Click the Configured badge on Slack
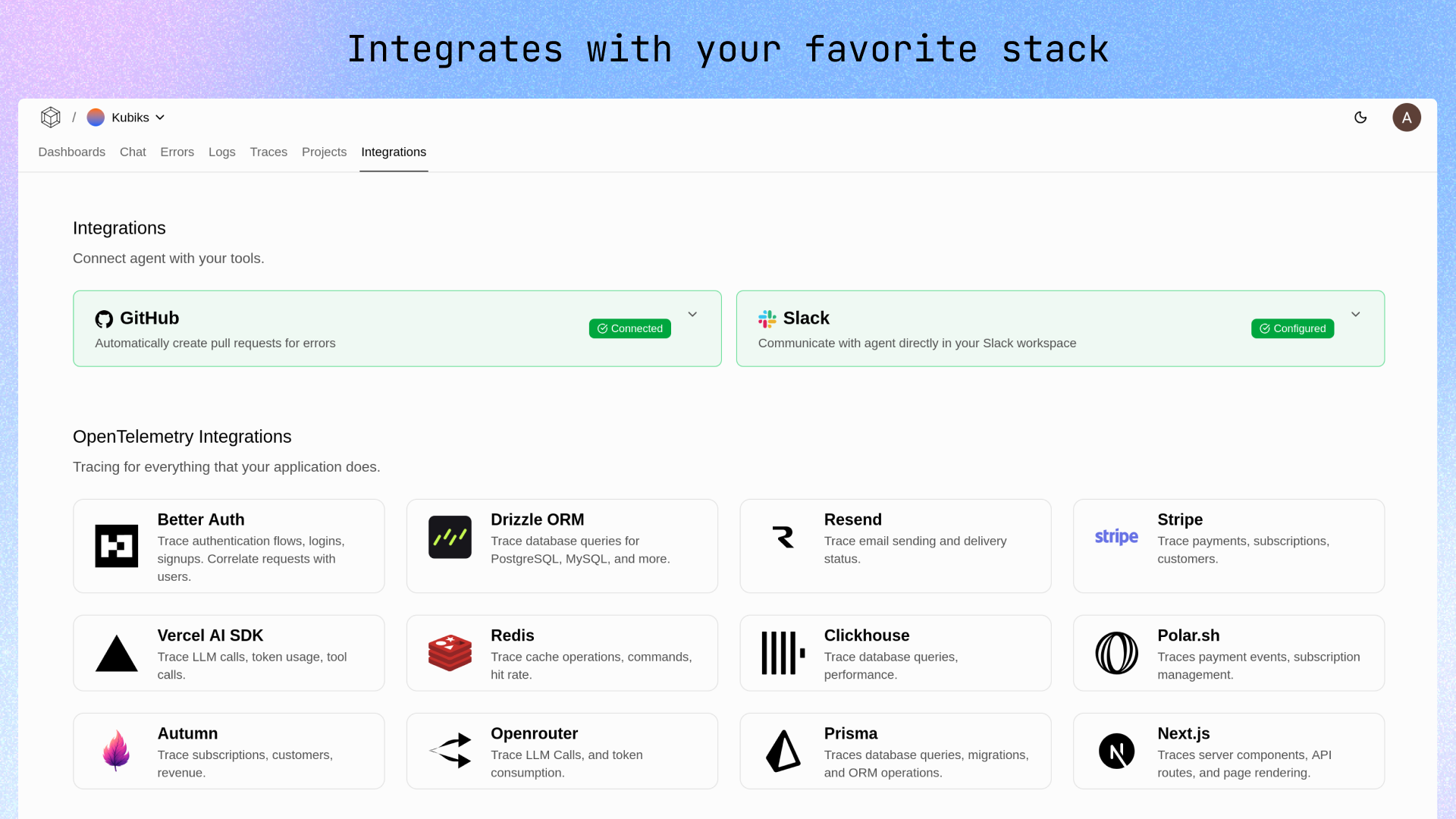 (1292, 328)
